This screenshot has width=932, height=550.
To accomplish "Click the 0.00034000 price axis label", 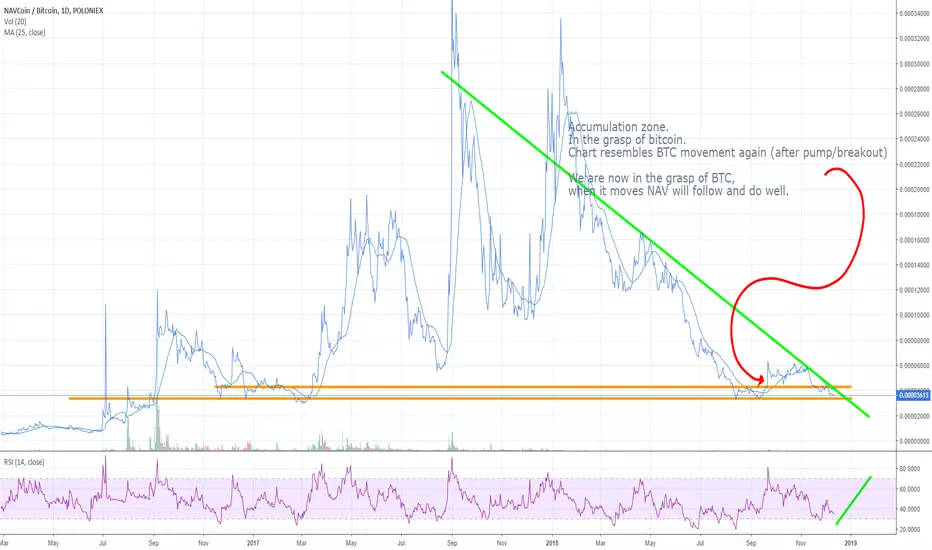I will pos(914,13).
